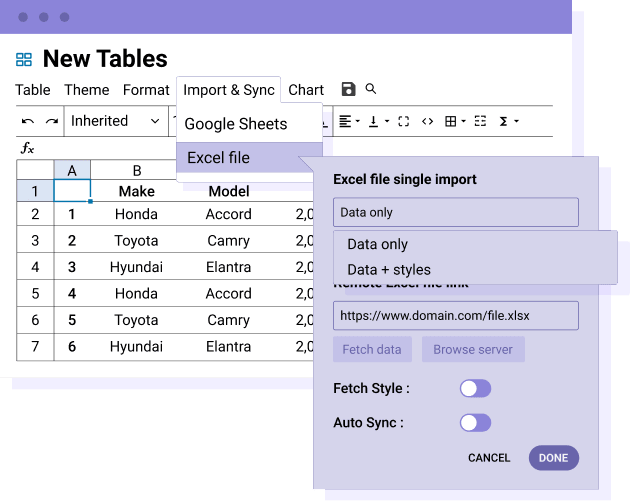The height and width of the screenshot is (501, 630).
Task: Click the undo arrow icon
Action: (x=28, y=121)
